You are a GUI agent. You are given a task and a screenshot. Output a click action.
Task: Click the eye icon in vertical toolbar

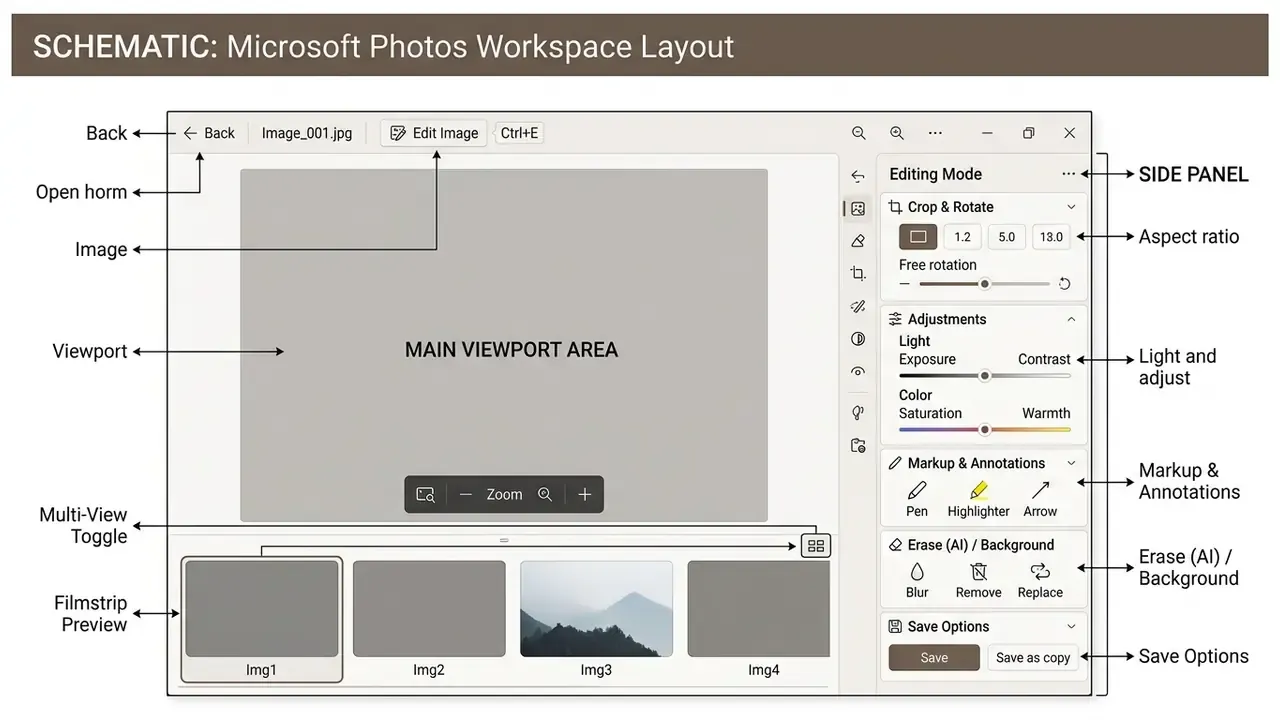(x=857, y=372)
